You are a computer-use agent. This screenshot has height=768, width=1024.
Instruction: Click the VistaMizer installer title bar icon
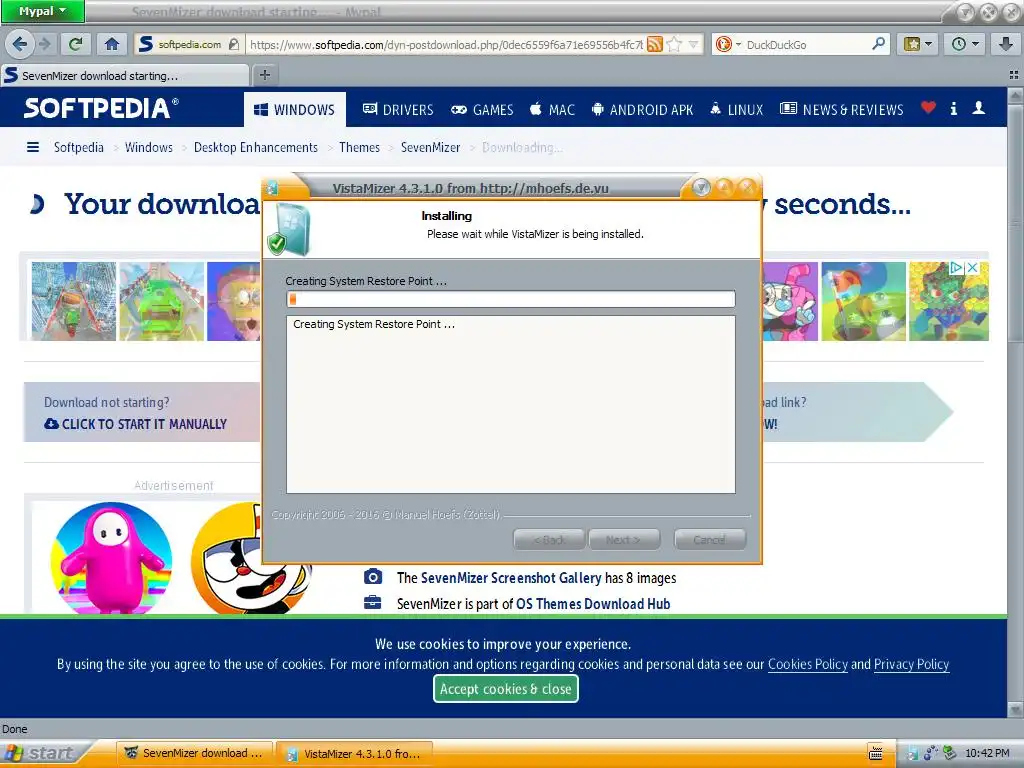click(x=273, y=189)
